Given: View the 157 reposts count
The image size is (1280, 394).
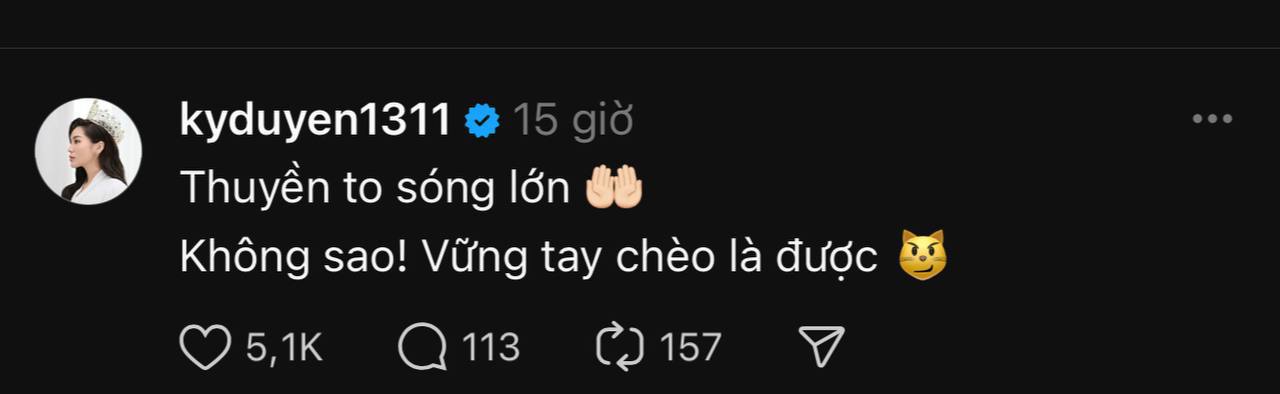Looking at the screenshot, I should click(690, 347).
